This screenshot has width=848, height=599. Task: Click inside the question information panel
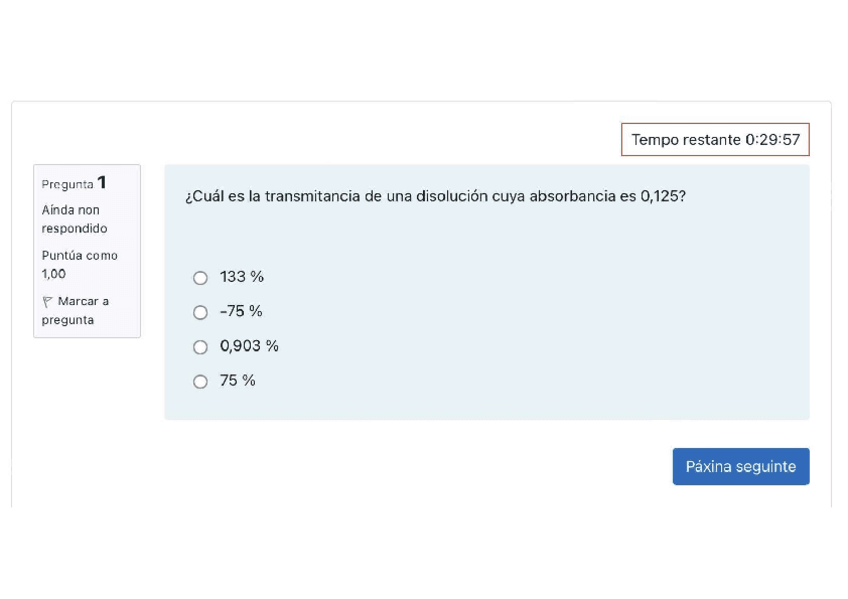[87, 250]
